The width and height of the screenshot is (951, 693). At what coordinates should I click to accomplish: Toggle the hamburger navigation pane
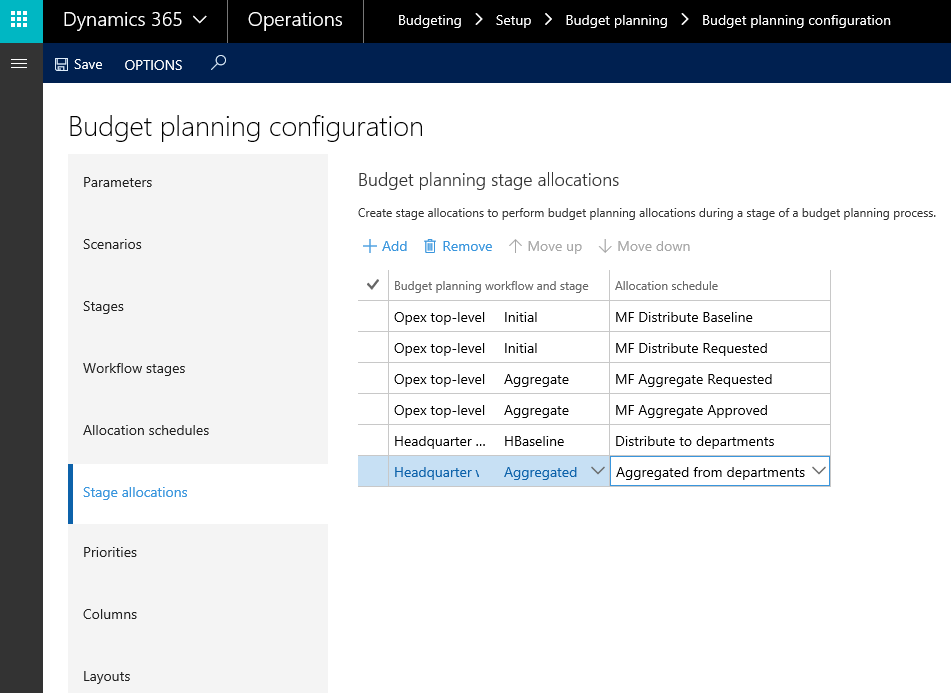(x=19, y=64)
